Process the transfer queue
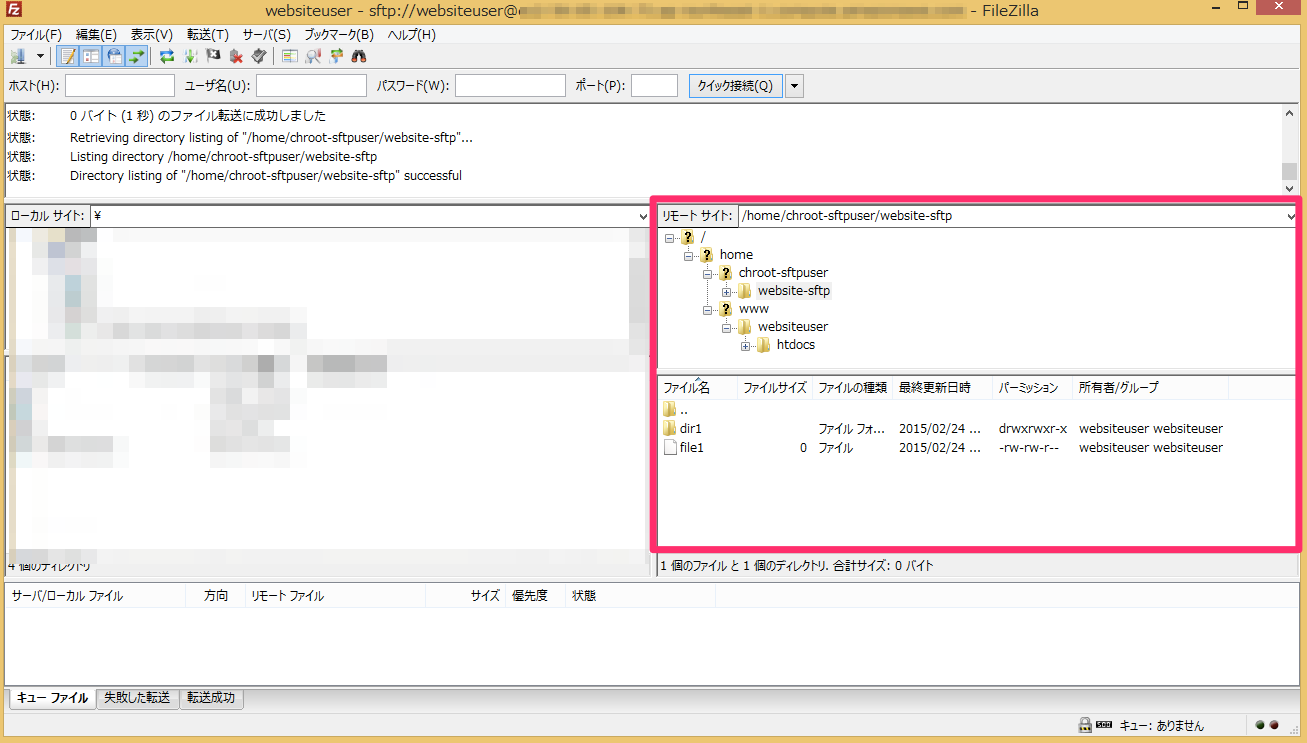The height and width of the screenshot is (743, 1307). tap(190, 56)
